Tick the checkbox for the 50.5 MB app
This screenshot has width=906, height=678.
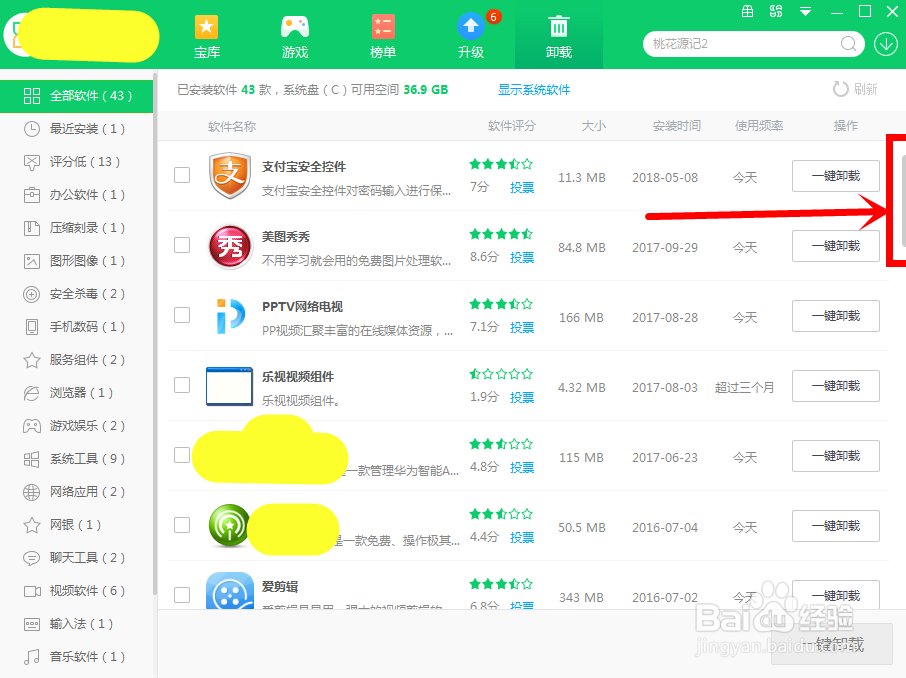(x=182, y=525)
